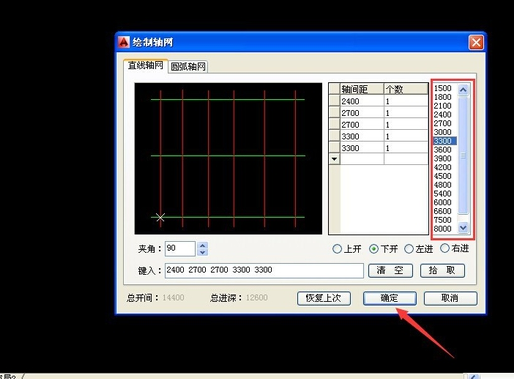This screenshot has width=514, height=379.
Task: Select 1500 in the spacing list
Action: click(x=442, y=88)
